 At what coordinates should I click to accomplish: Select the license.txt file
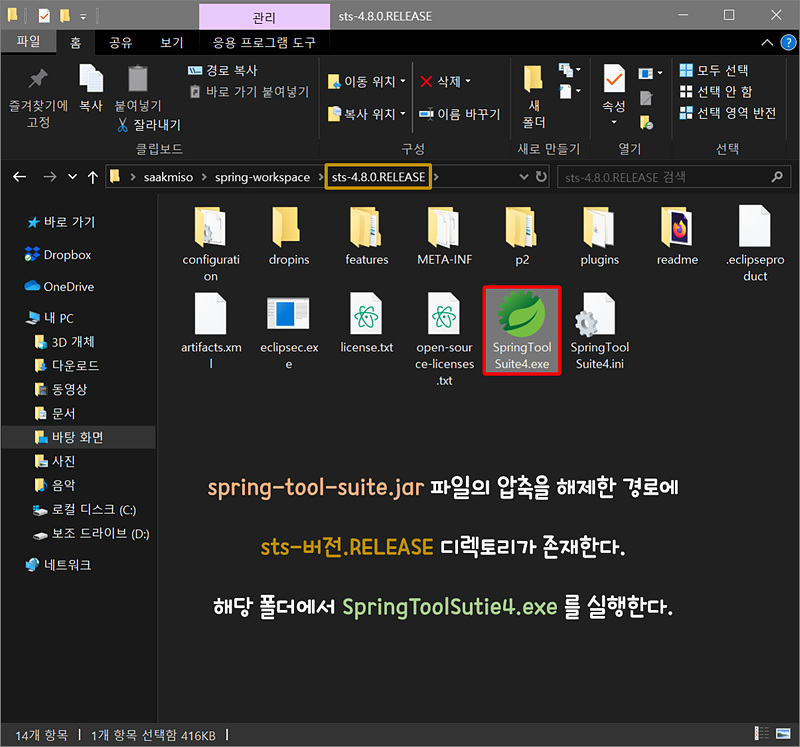(366, 322)
